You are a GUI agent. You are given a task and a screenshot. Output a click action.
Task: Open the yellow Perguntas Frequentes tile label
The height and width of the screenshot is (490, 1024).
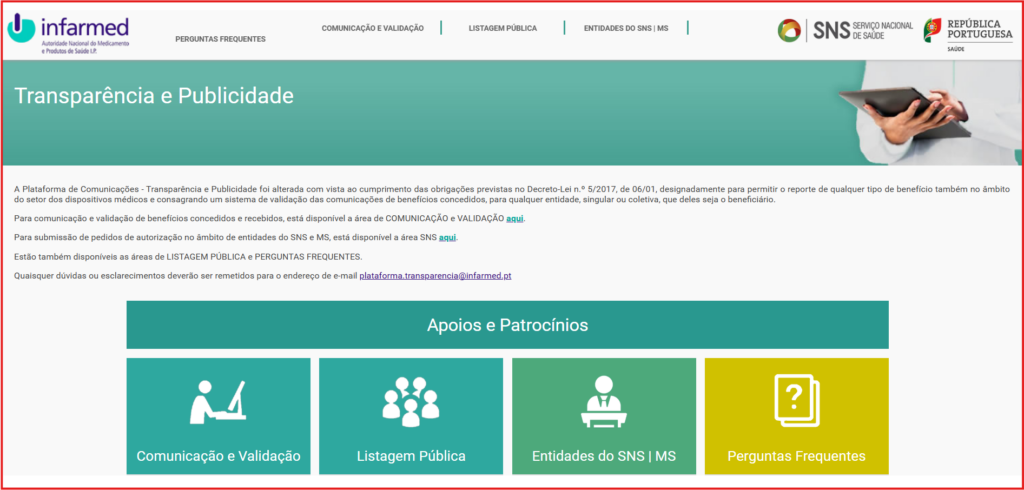[796, 456]
